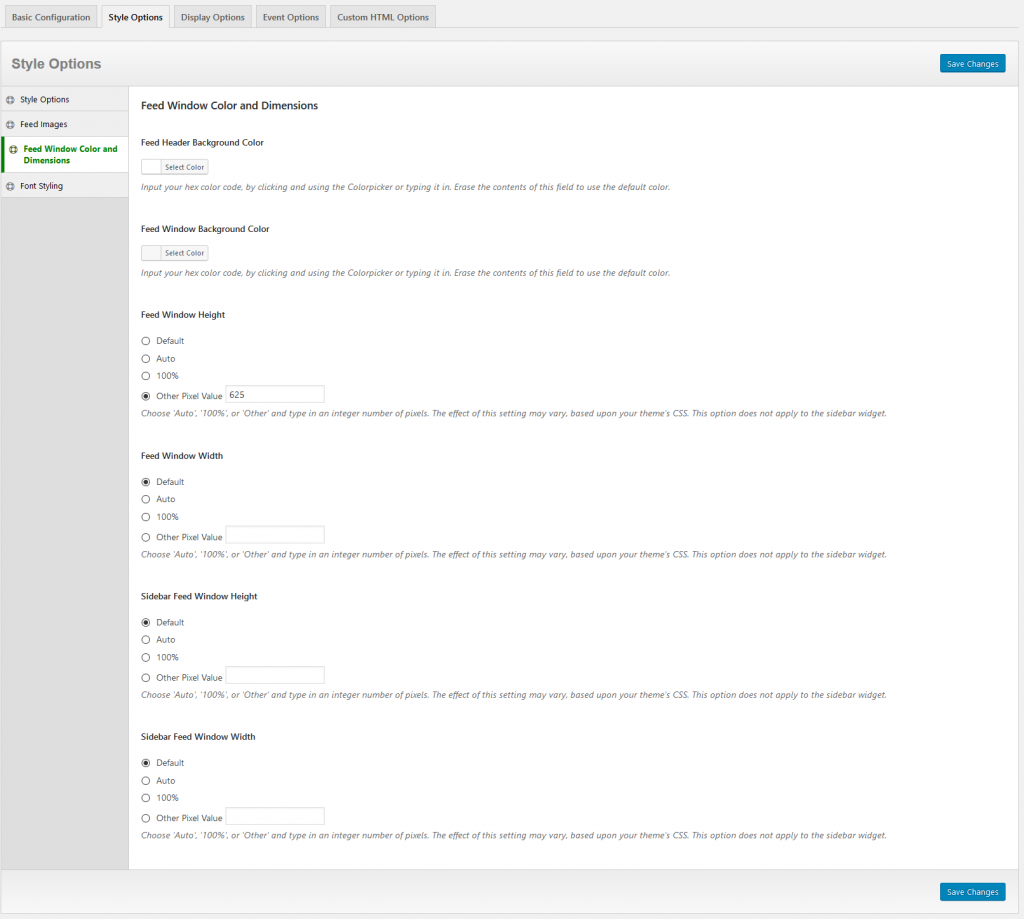Click the icon beside Style Options in sidebar

point(10,100)
